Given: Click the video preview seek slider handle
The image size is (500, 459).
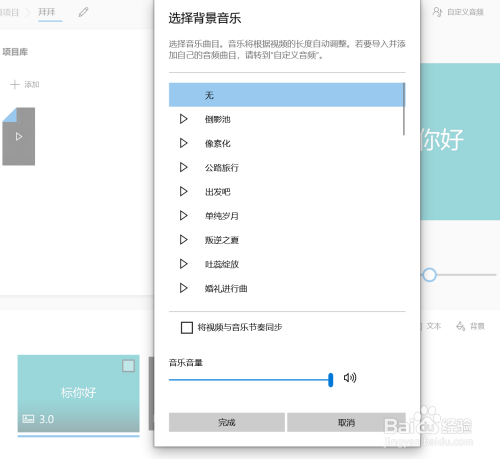Looking at the screenshot, I should click(x=429, y=275).
